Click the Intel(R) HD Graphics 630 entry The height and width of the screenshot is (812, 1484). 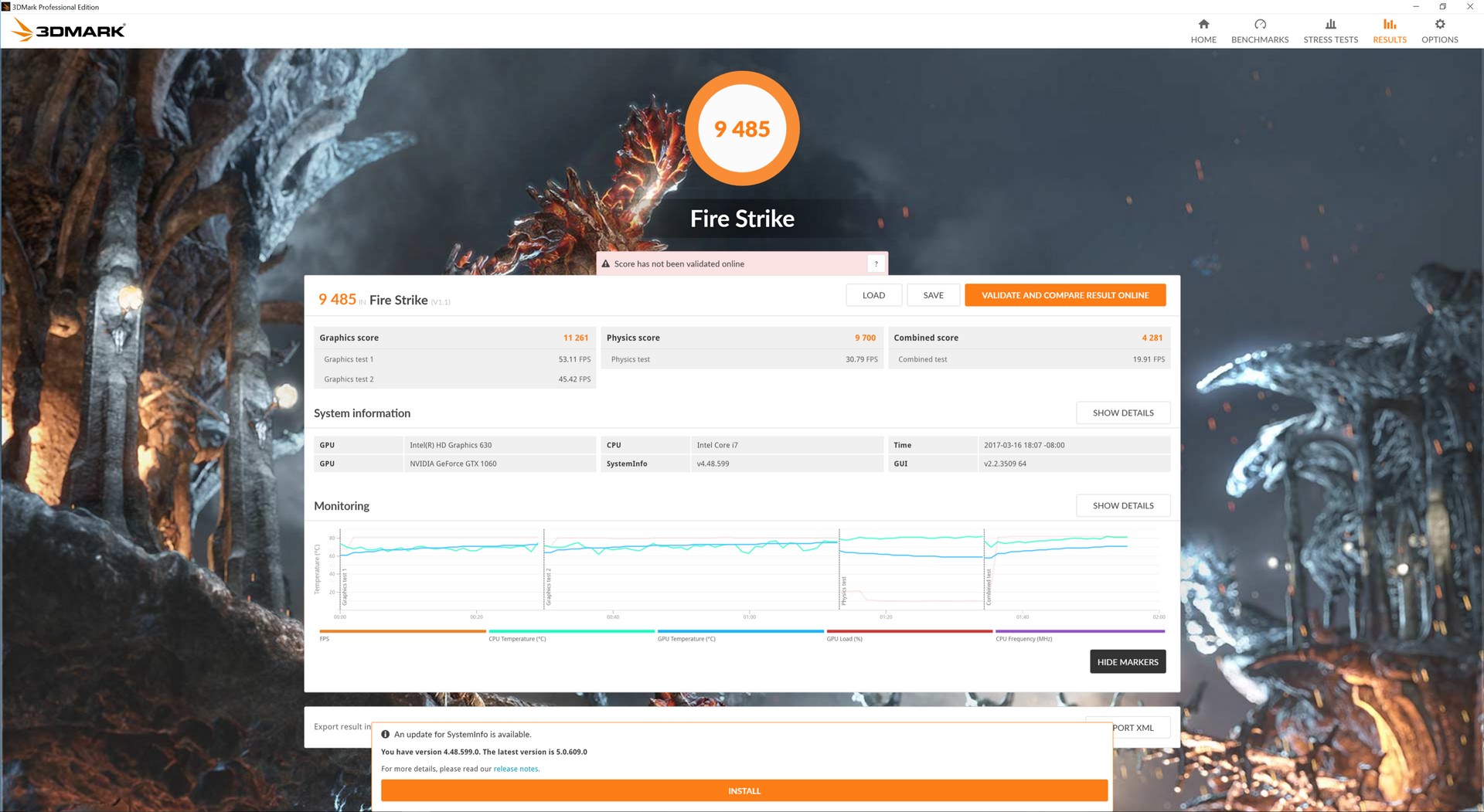(x=451, y=446)
